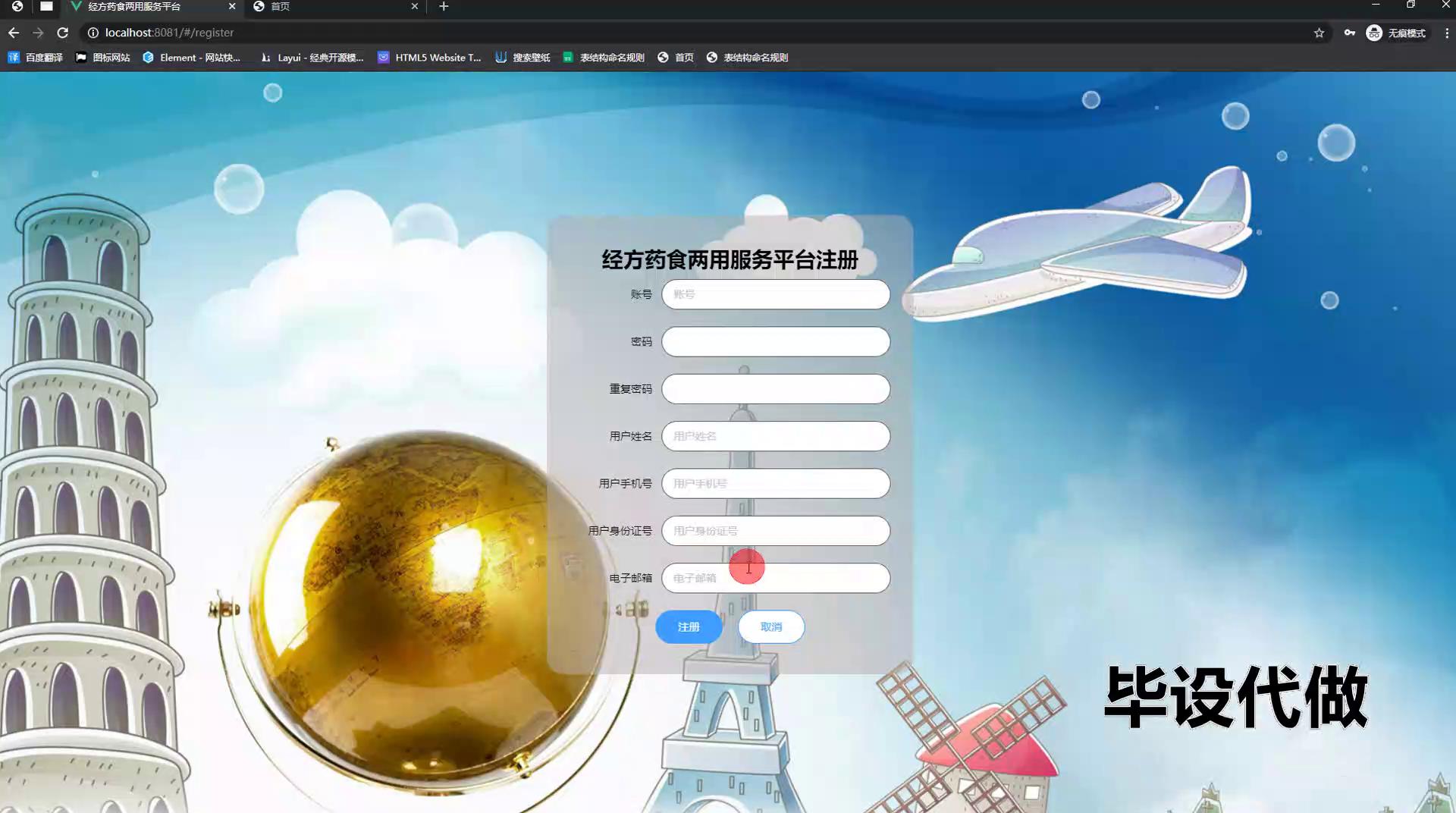The height and width of the screenshot is (813, 1456).
Task: Select the 经方药食两用服务平台 tab
Action: click(144, 7)
